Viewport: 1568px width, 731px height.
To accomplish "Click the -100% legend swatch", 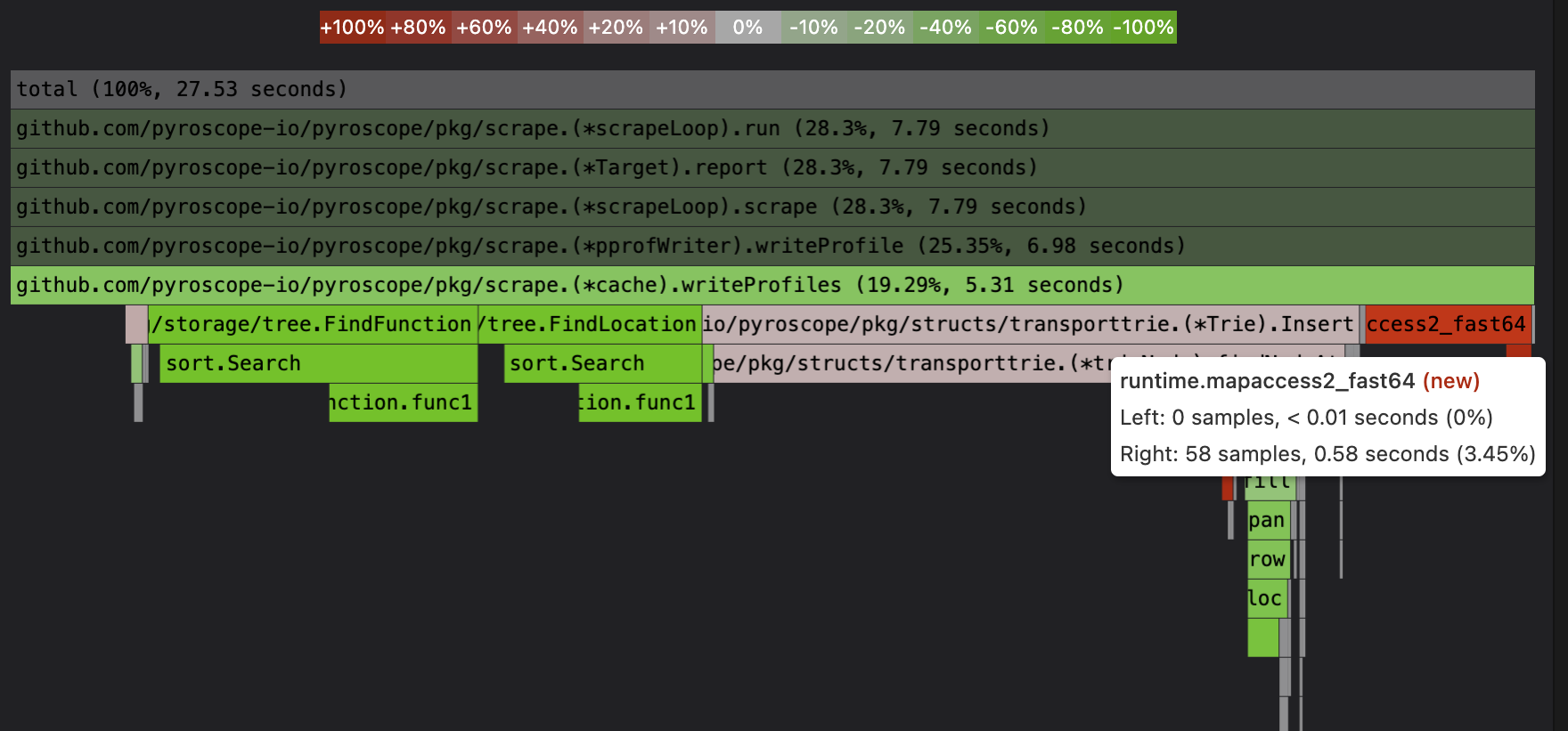I will [1142, 27].
